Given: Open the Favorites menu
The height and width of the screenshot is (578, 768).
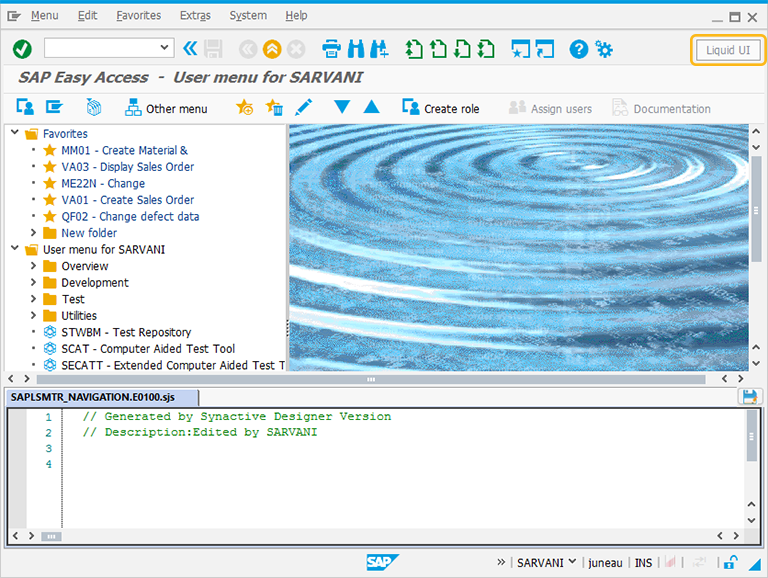Looking at the screenshot, I should (139, 16).
